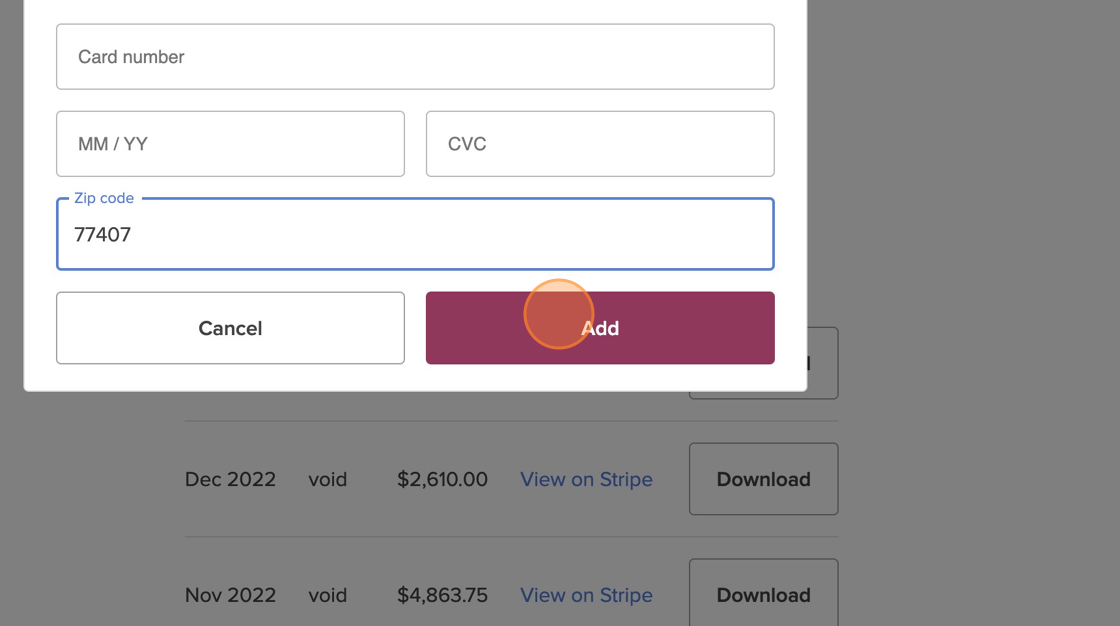Select the $2,610.00 invoice amount
The height and width of the screenshot is (626, 1120).
click(442, 479)
